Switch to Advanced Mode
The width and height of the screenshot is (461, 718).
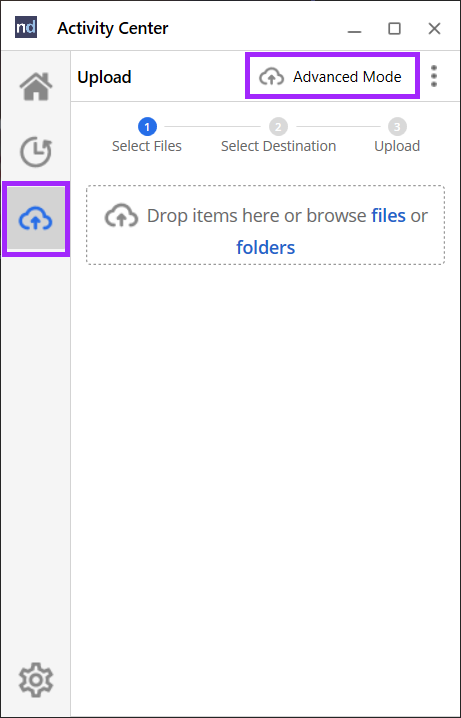pyautogui.click(x=332, y=76)
